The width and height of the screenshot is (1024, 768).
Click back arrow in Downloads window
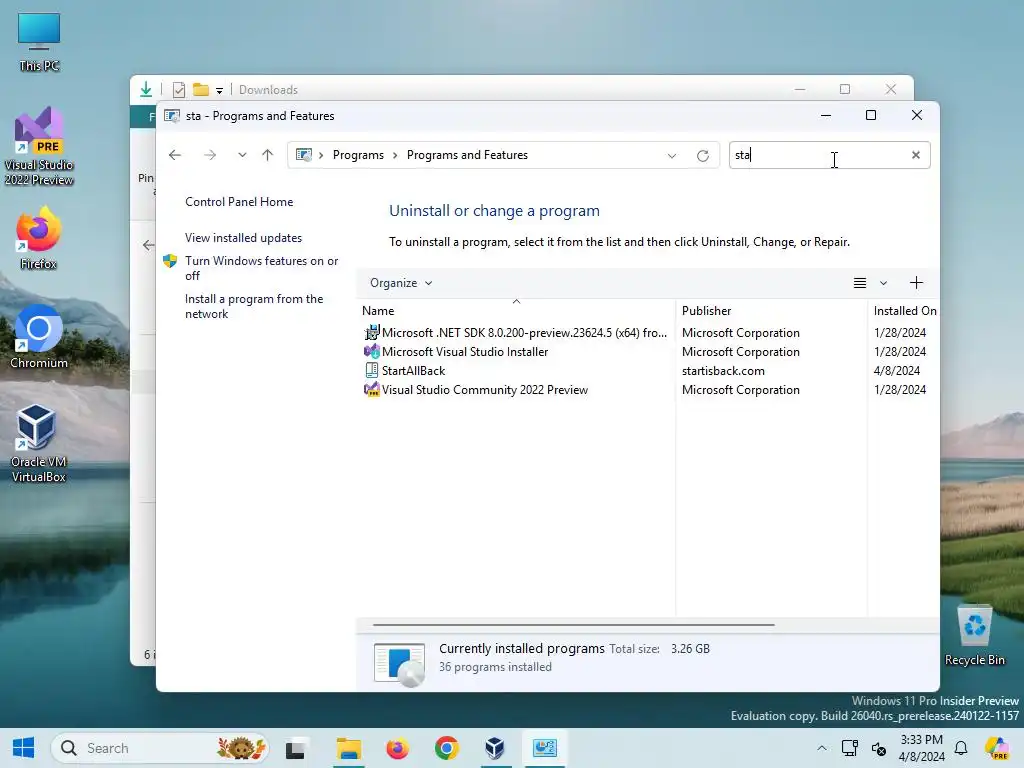tap(148, 245)
